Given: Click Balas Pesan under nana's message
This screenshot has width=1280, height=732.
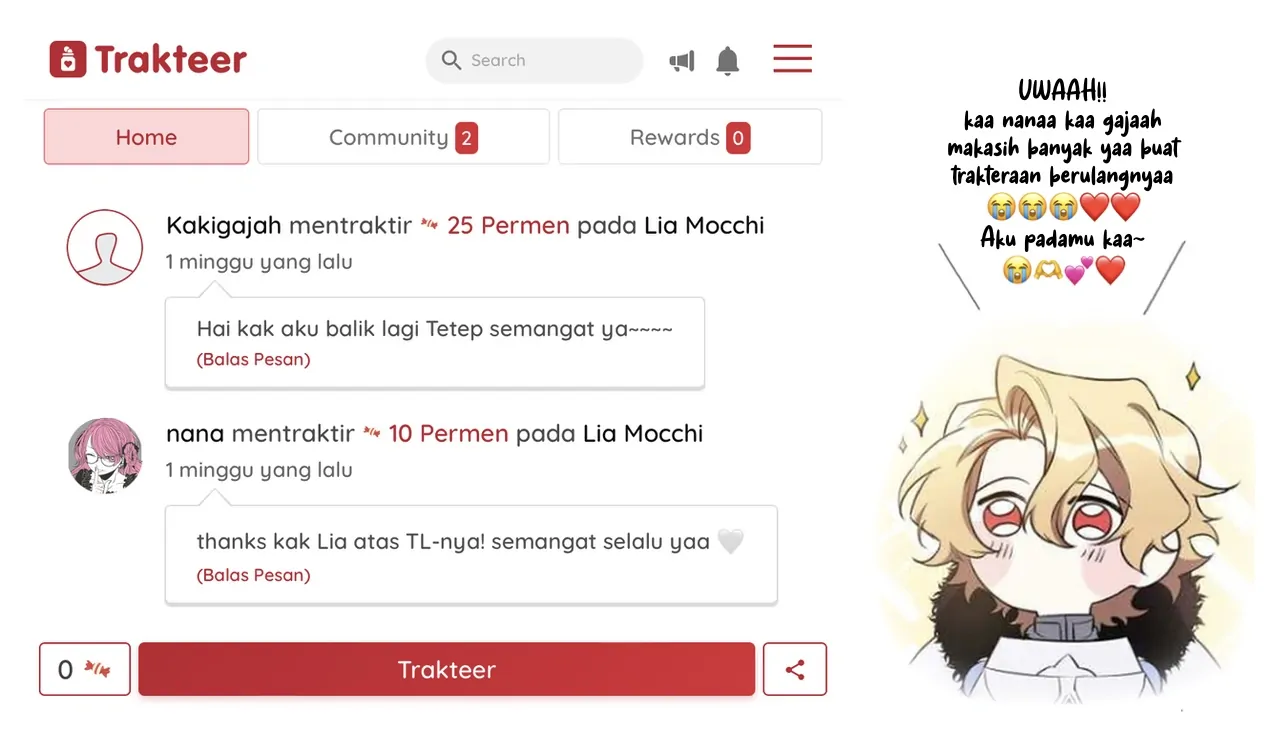Looking at the screenshot, I should [253, 575].
